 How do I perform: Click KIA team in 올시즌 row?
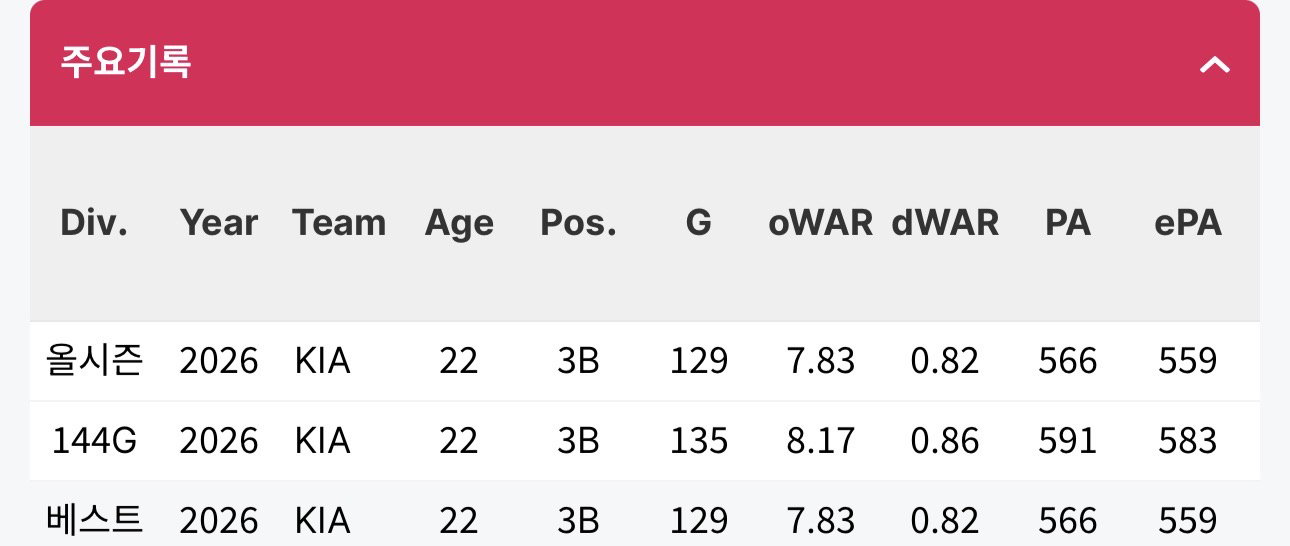(322, 360)
